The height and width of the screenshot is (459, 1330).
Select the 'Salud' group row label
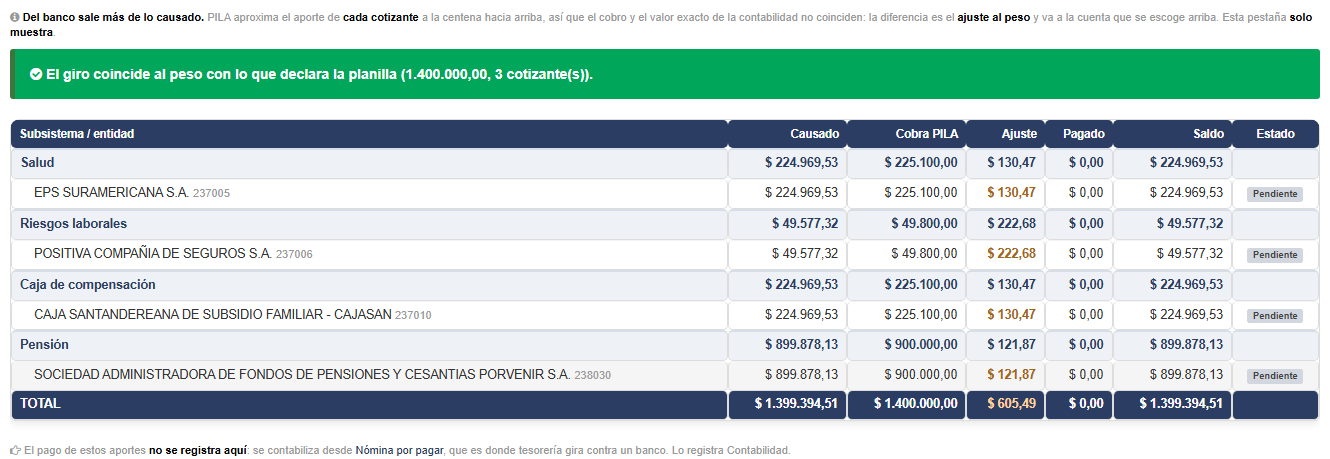(37, 162)
